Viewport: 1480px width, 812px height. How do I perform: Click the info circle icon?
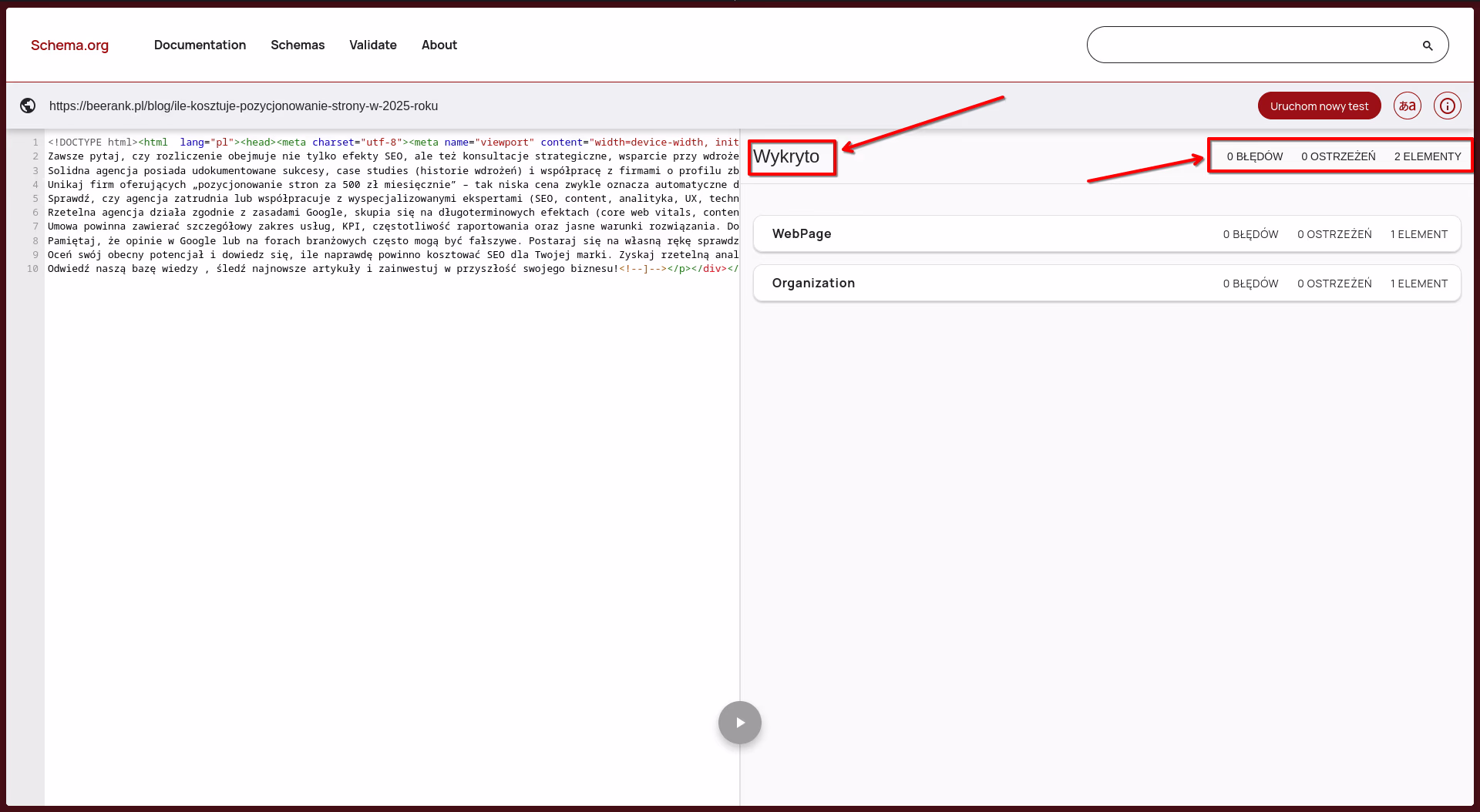click(x=1447, y=106)
